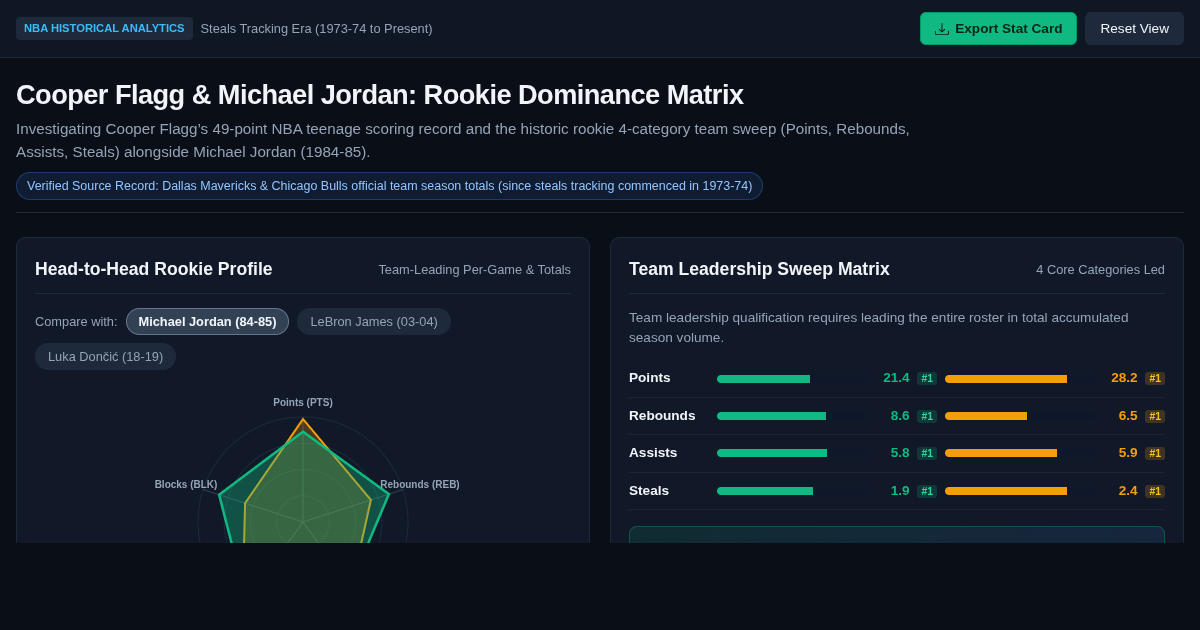The height and width of the screenshot is (630, 1200).
Task: Reset the view with Reset View button
Action: click(1134, 28)
